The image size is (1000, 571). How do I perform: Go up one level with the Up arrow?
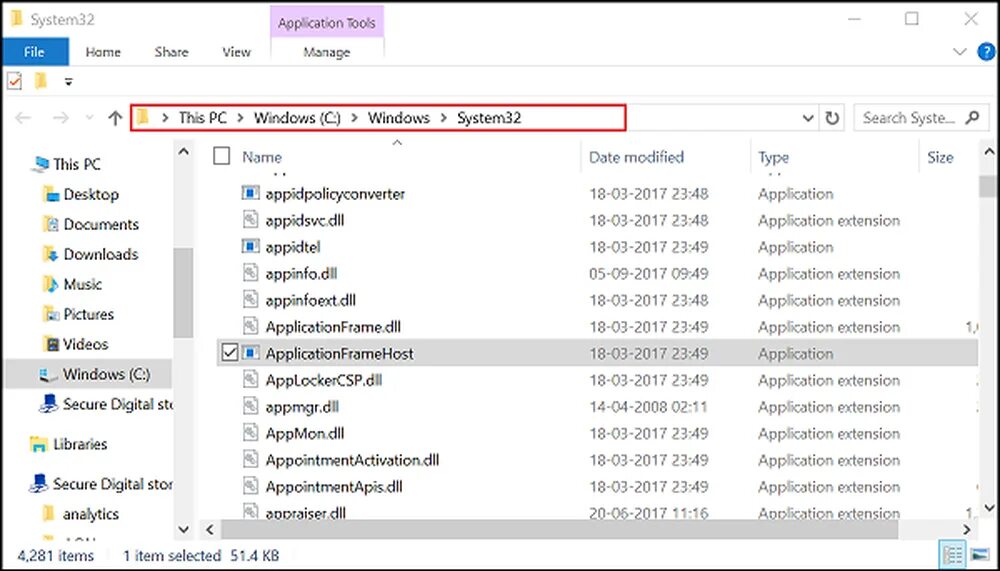pos(115,118)
